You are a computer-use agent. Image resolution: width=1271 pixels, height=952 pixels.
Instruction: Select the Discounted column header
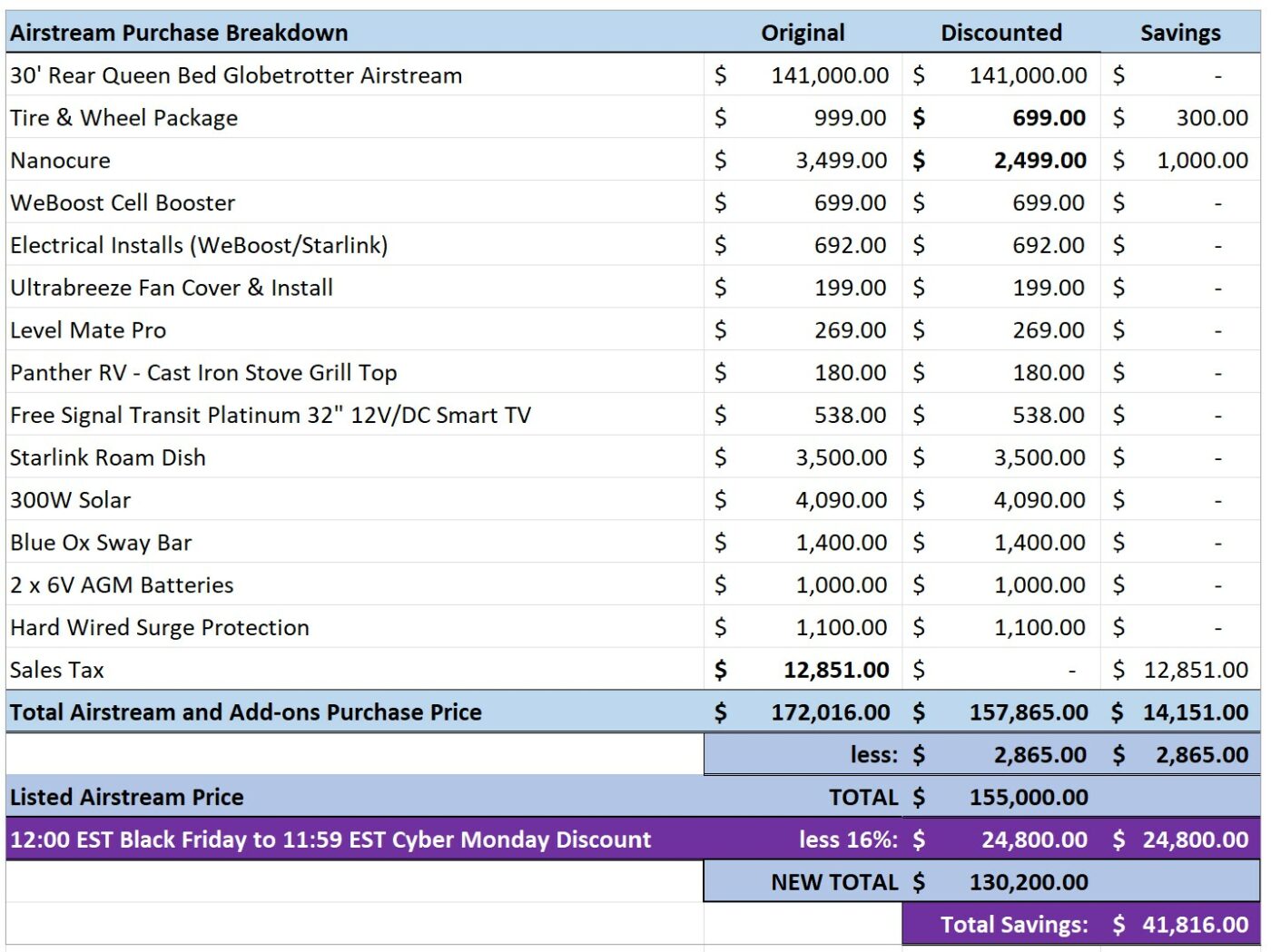1000,33
